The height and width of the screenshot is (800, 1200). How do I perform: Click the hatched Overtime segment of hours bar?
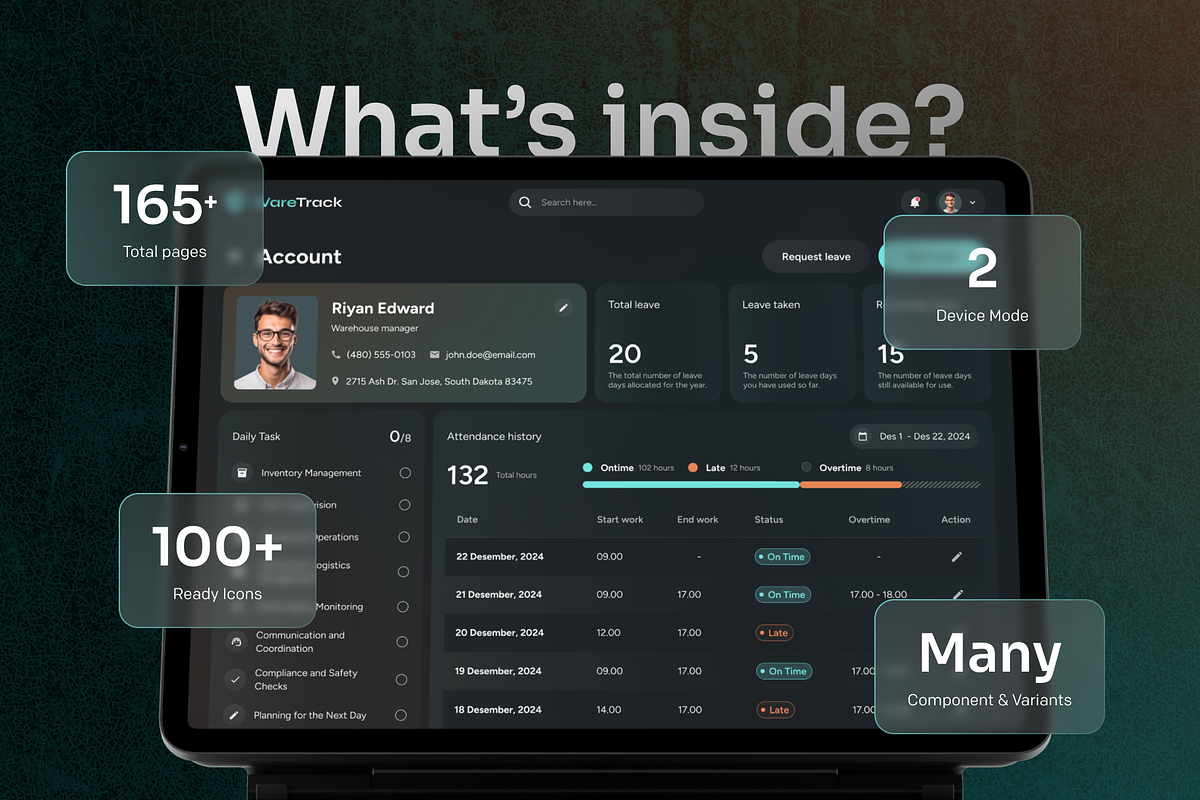tap(940, 485)
